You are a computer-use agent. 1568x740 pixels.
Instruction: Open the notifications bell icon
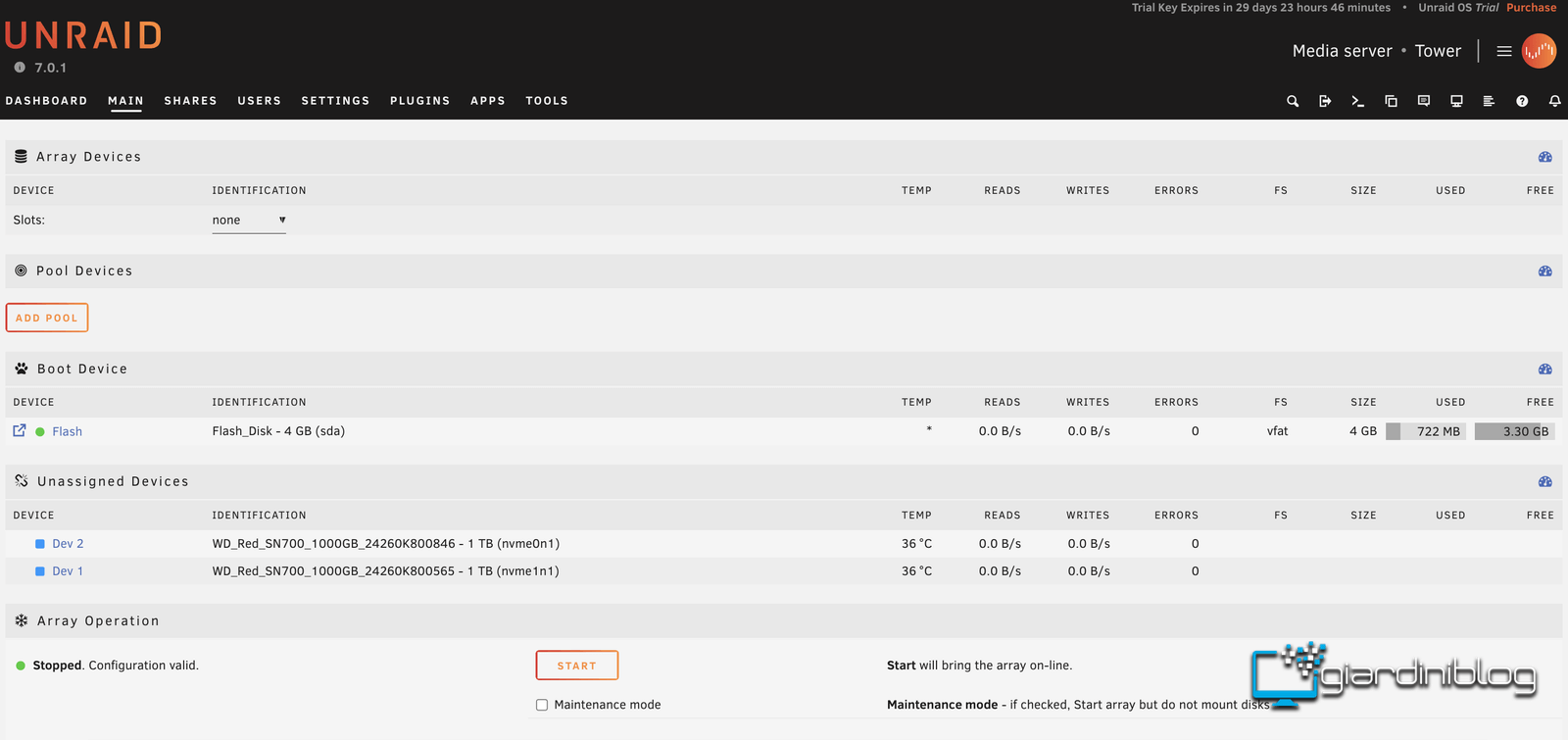[1554, 101]
